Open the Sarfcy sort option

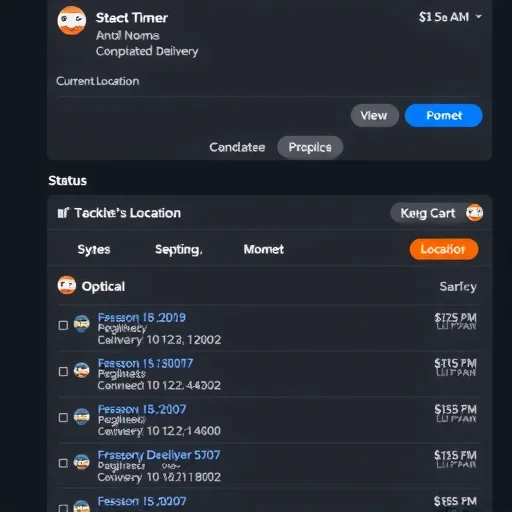click(458, 287)
